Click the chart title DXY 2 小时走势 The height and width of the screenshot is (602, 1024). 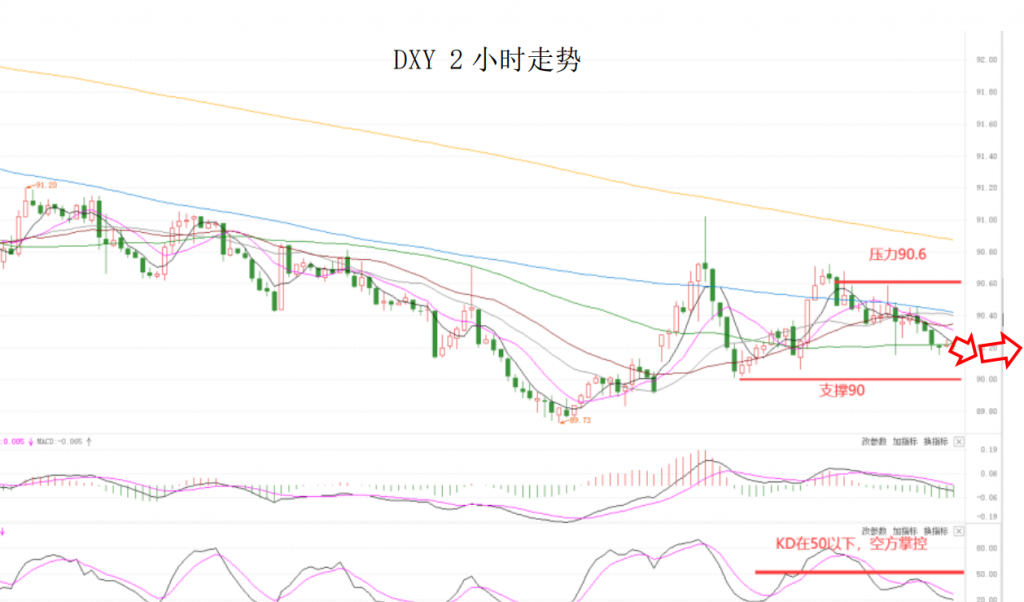(x=487, y=60)
